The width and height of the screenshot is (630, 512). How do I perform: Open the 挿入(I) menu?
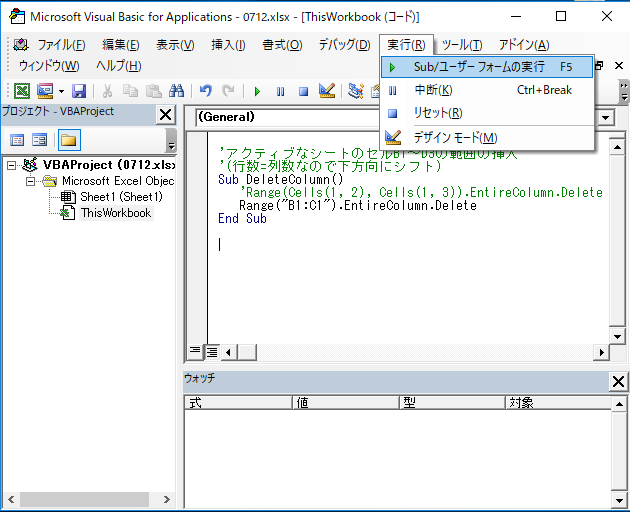point(228,45)
